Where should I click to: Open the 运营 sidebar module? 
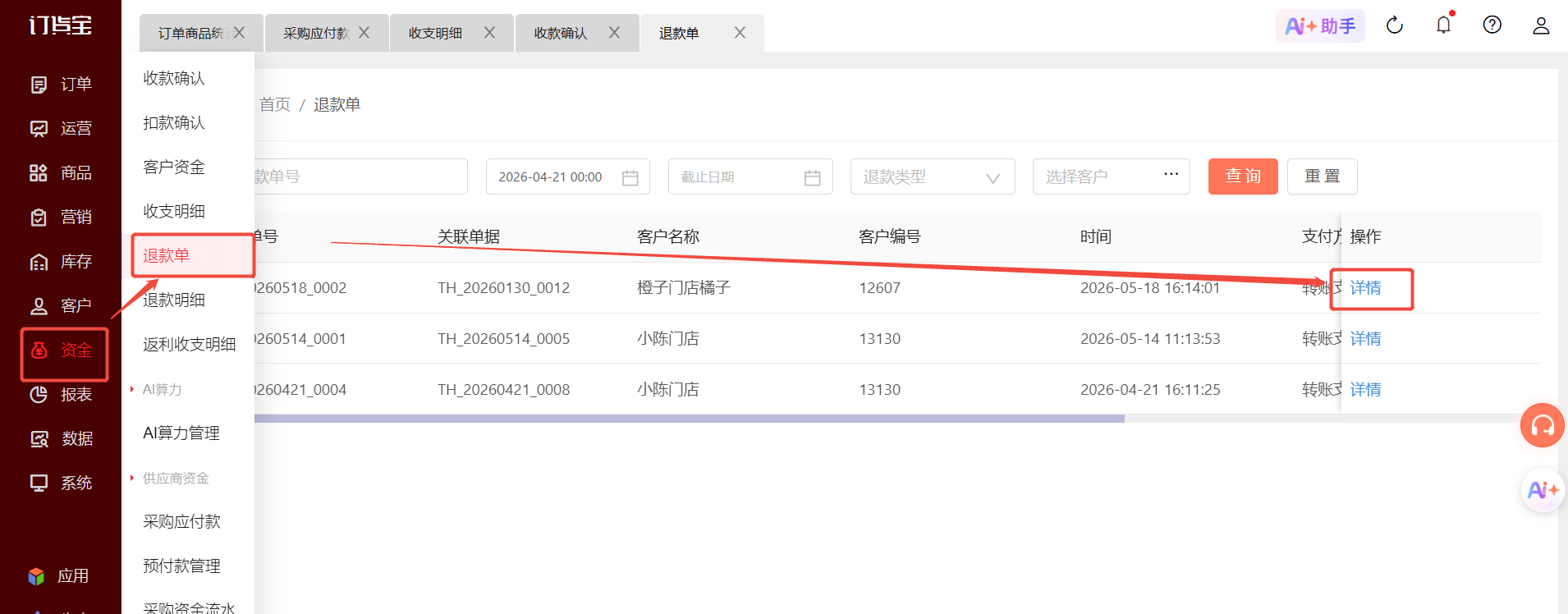point(61,129)
